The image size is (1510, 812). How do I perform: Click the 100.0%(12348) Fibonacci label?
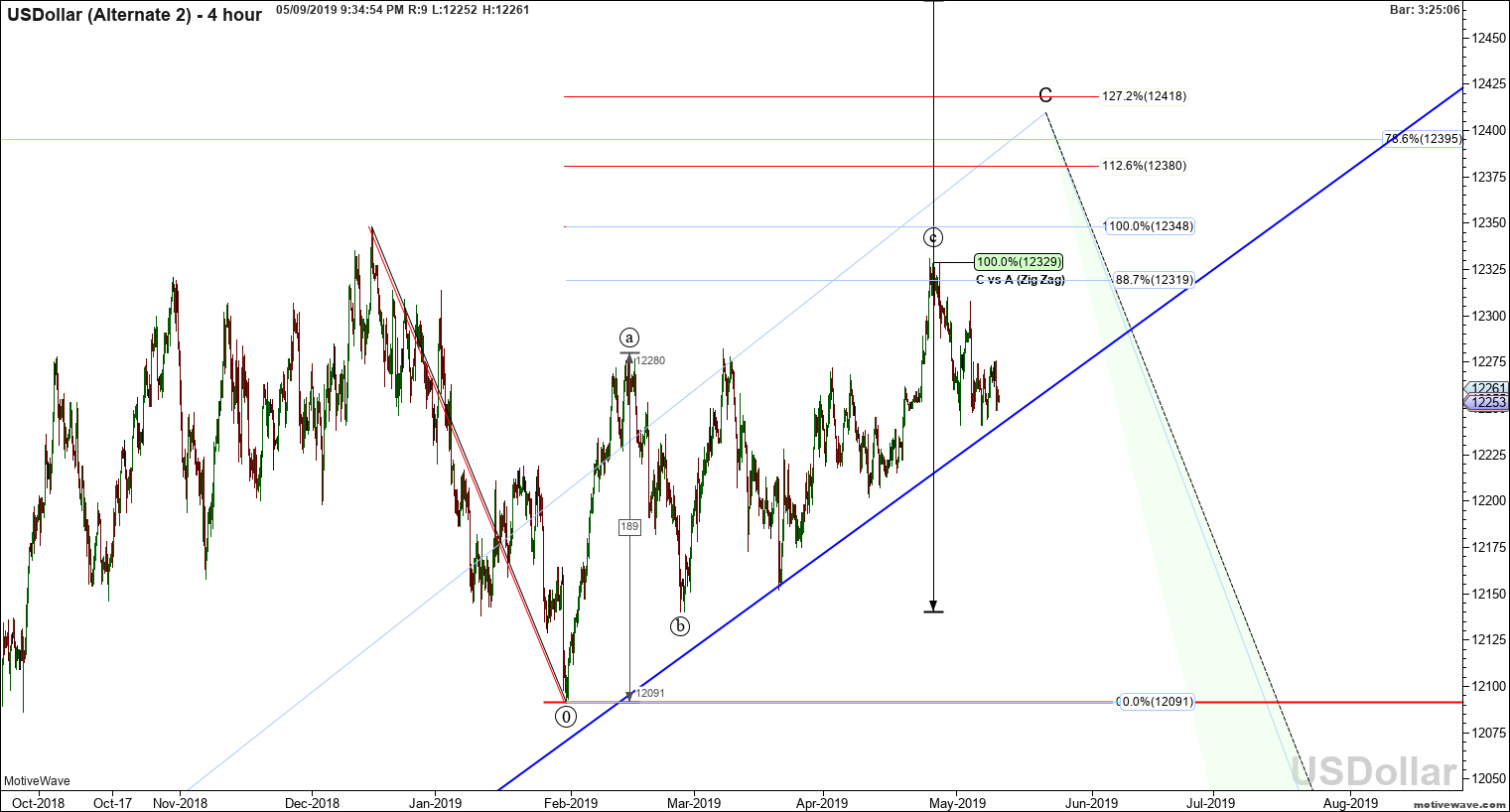coord(1150,226)
